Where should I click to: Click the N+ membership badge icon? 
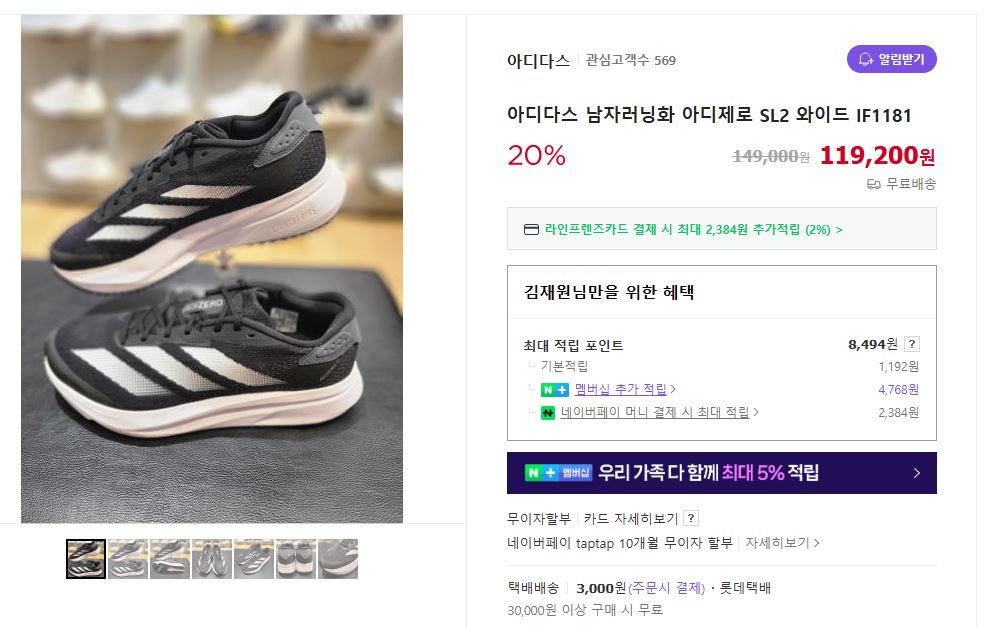tap(554, 390)
